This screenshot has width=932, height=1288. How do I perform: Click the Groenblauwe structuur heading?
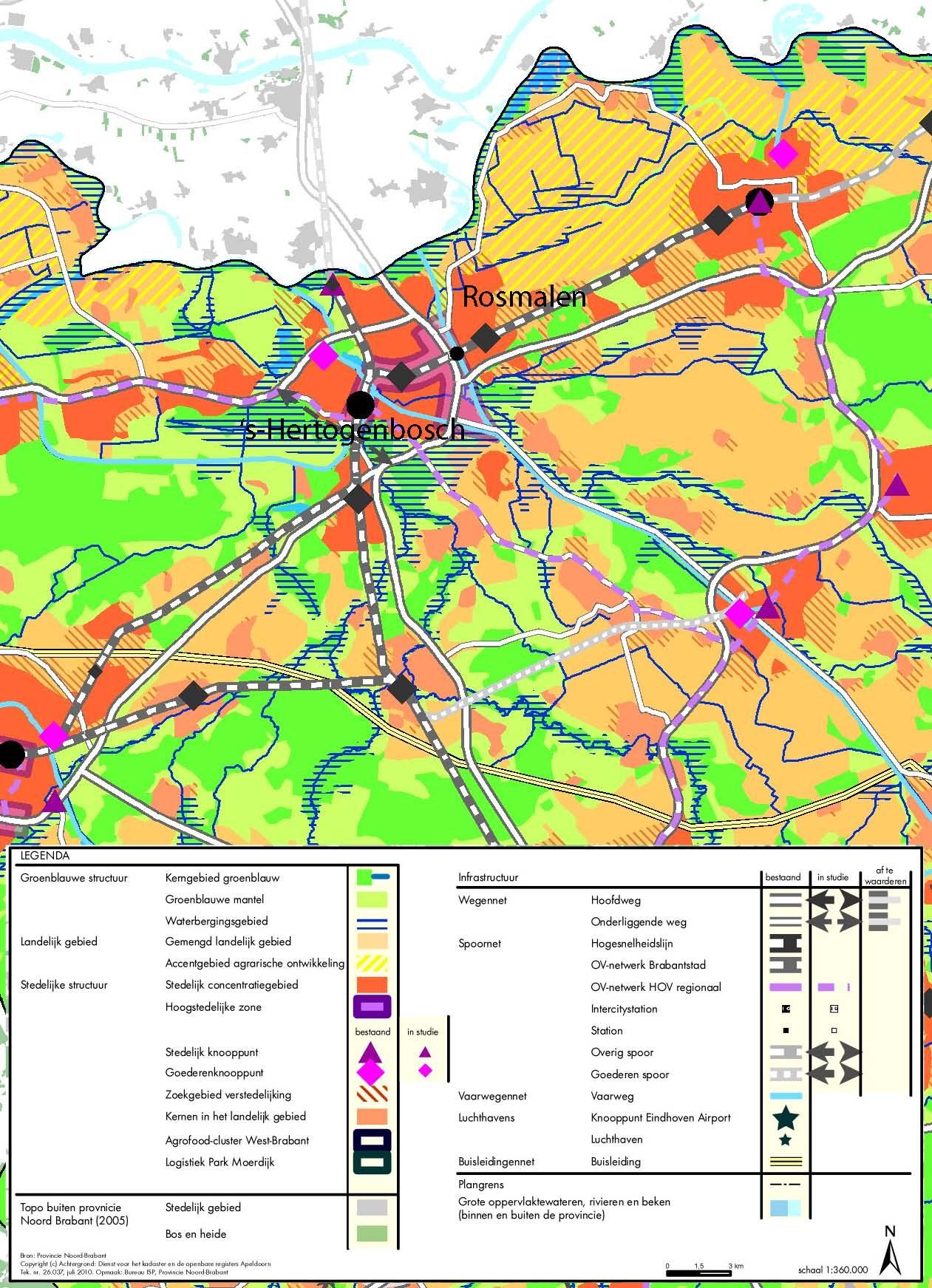coord(74,878)
